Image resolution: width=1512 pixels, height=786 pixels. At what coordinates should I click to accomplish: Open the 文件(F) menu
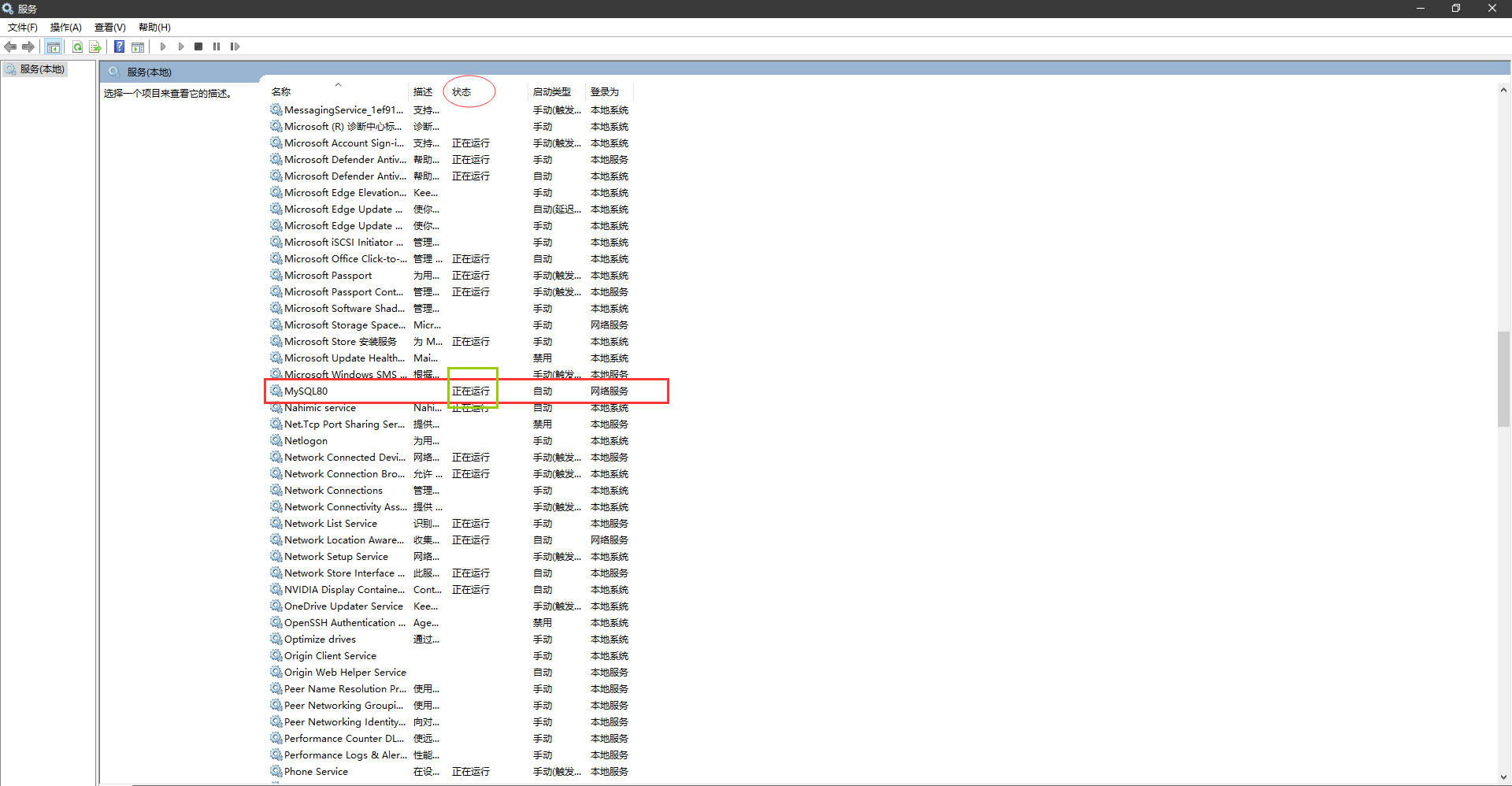tap(23, 27)
